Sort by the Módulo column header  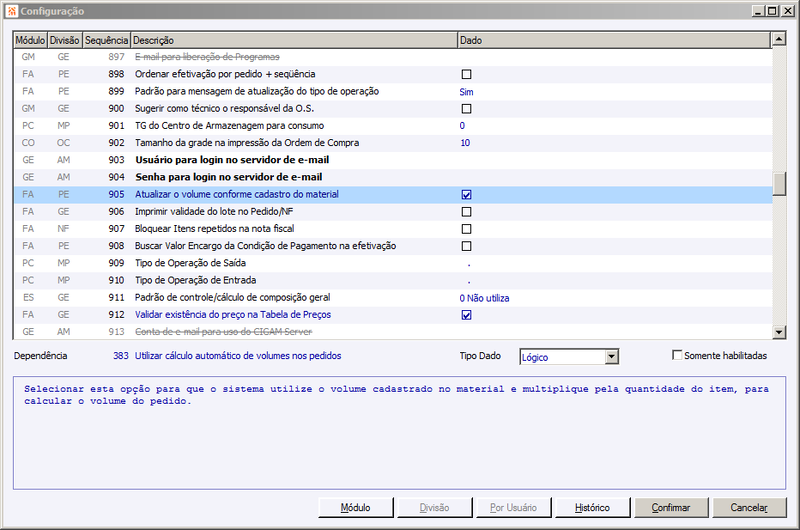coord(30,40)
